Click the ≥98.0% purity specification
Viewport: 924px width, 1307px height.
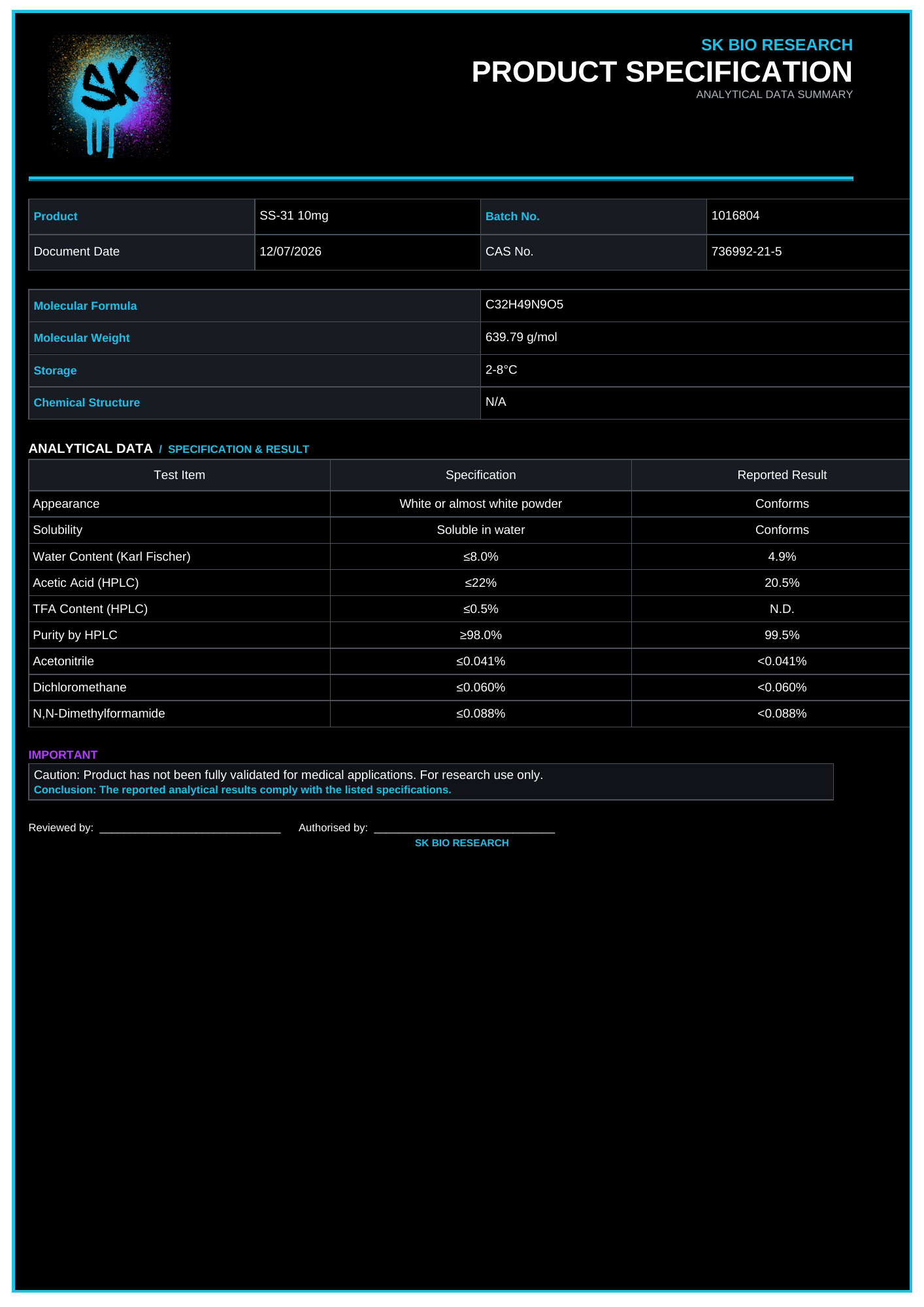coord(481,635)
